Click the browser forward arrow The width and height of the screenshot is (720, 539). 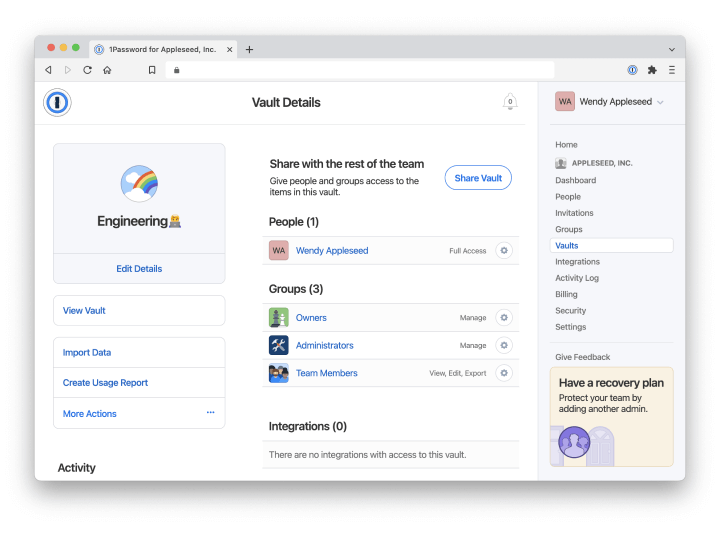click(x=68, y=70)
